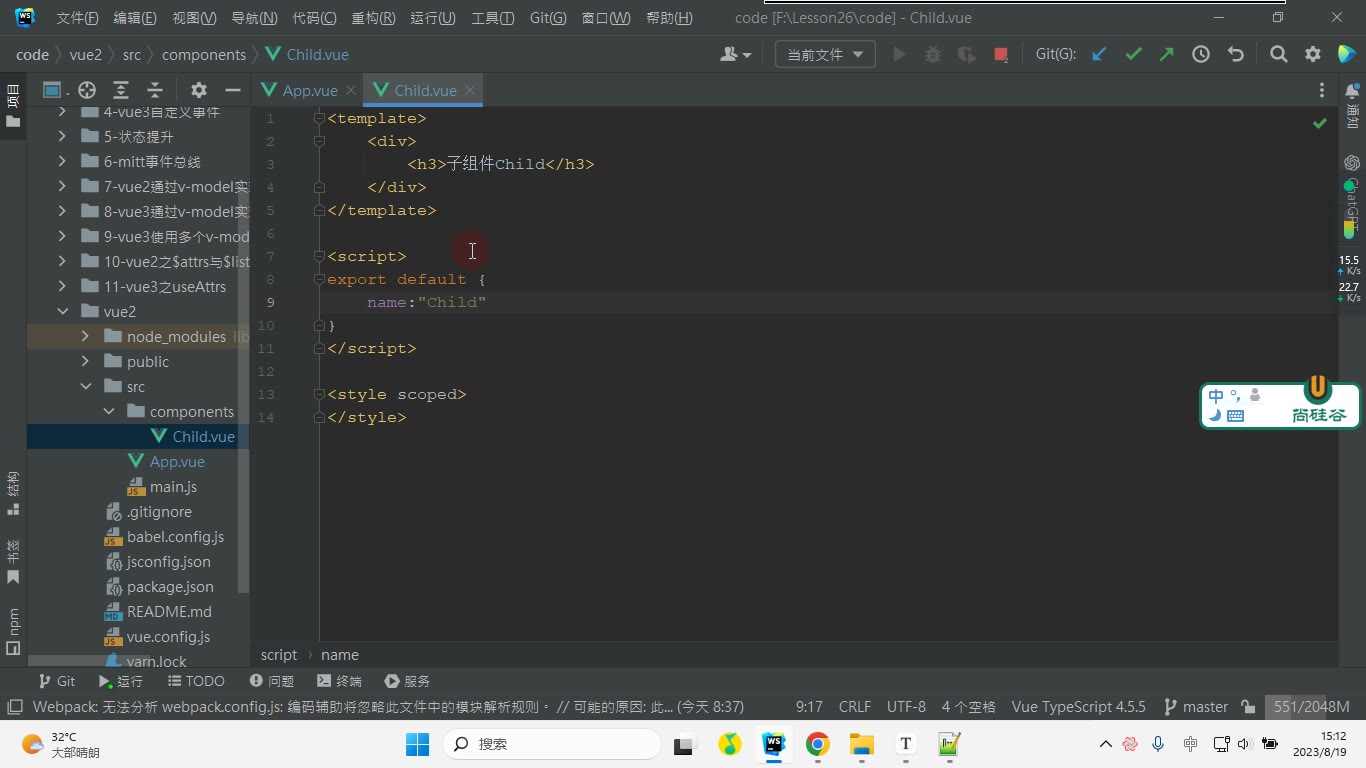Click the collapse all icon in project panel

[x=155, y=89]
